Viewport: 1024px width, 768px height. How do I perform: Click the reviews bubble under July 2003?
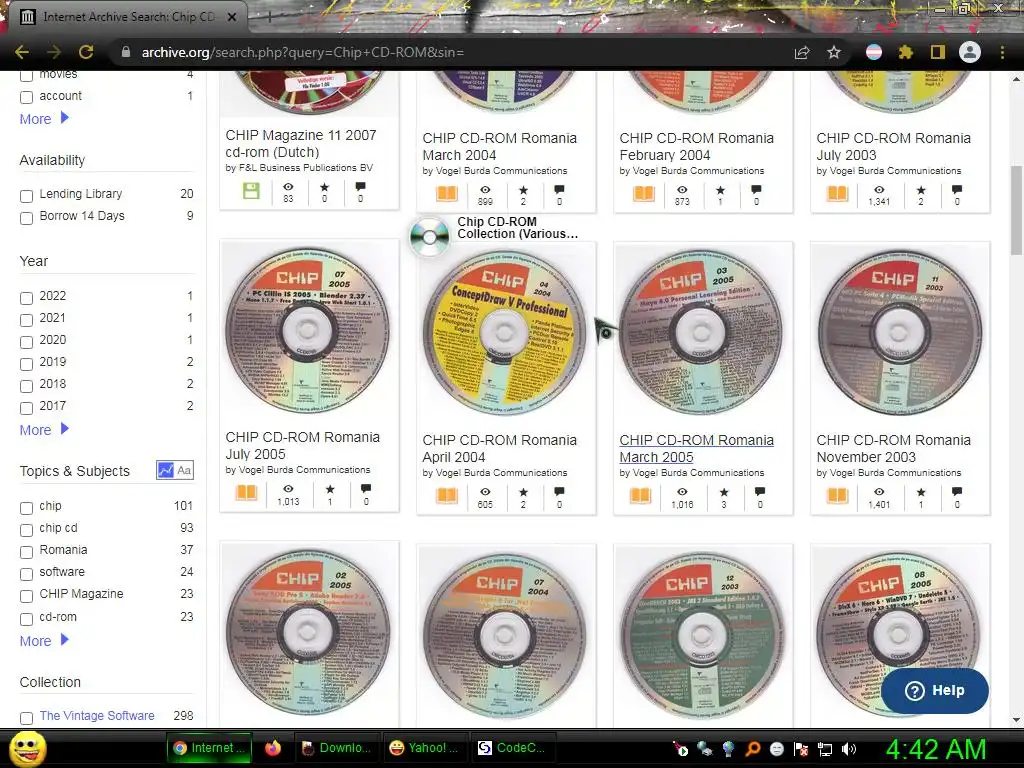957,190
